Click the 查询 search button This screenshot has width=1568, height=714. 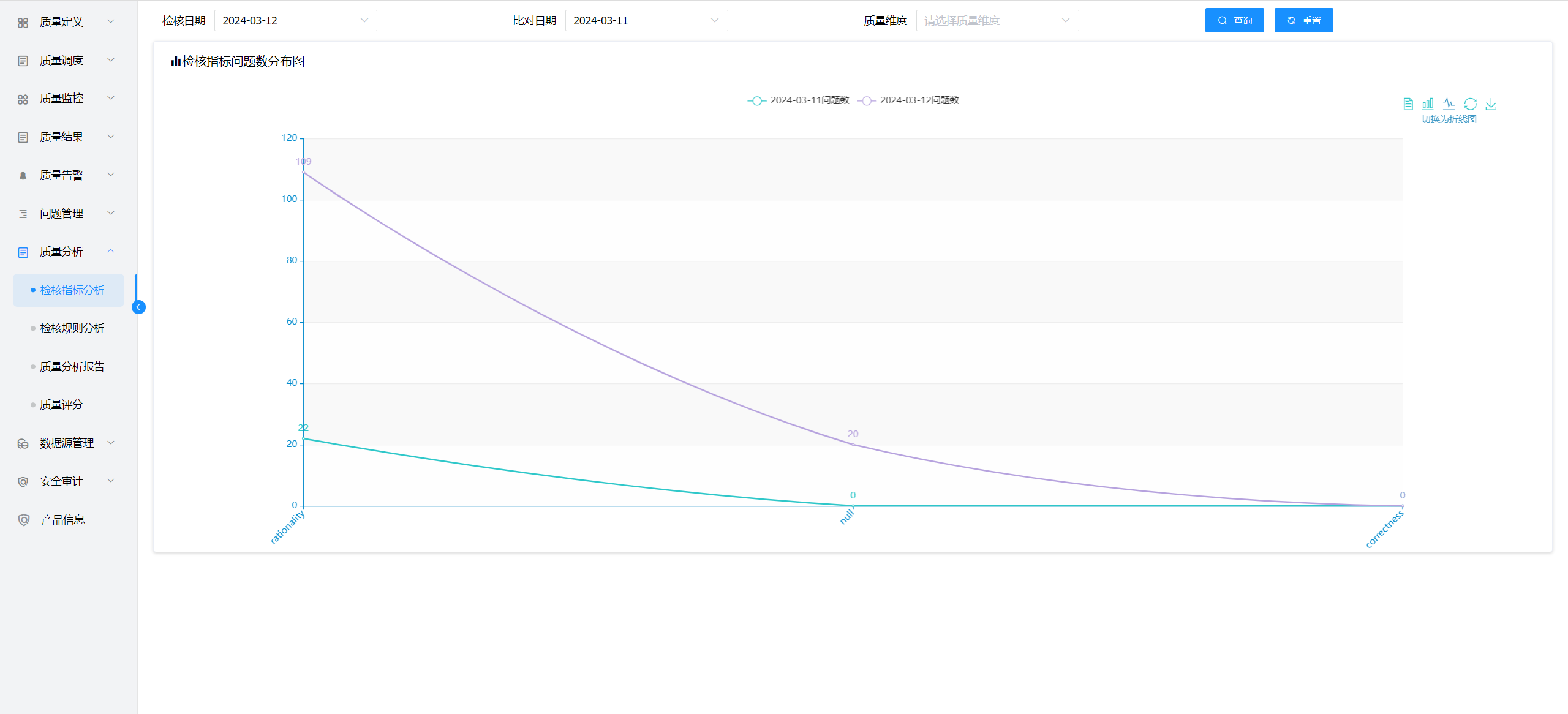tap(1234, 20)
